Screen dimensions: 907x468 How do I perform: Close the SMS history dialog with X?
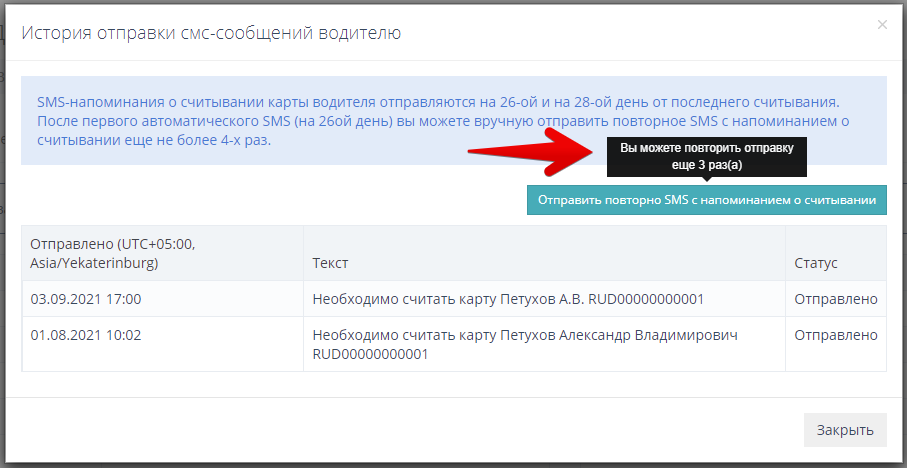(881, 25)
